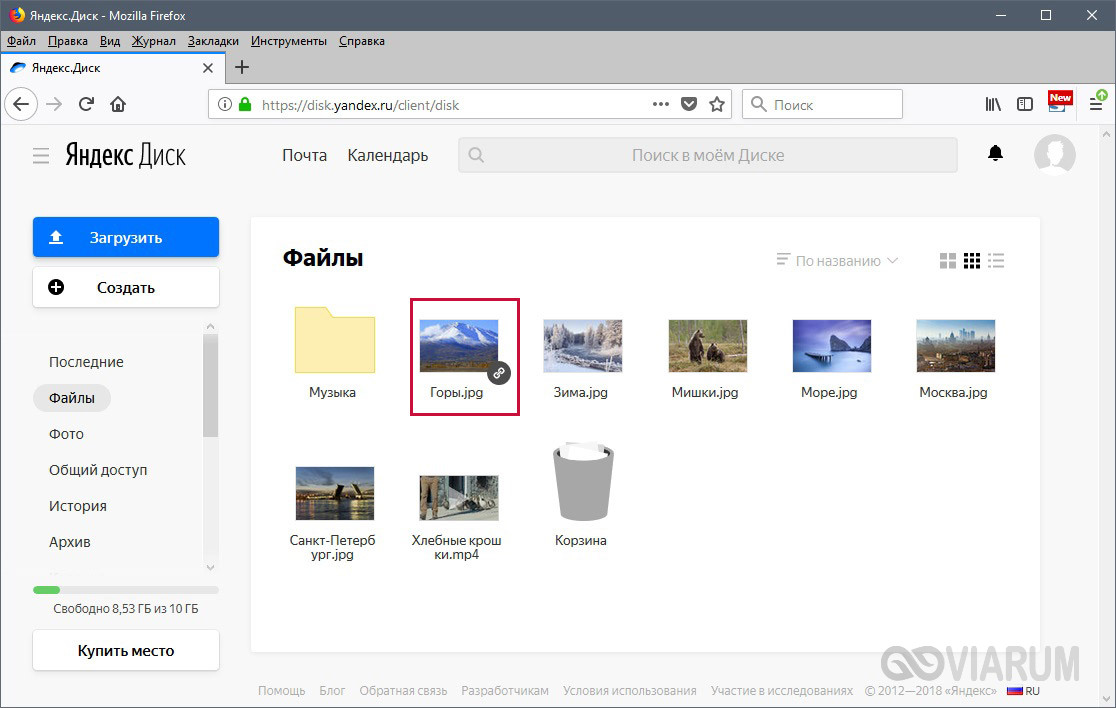Open the Обратная связь footer link
Screen dimensions: 1116x708
point(403,691)
